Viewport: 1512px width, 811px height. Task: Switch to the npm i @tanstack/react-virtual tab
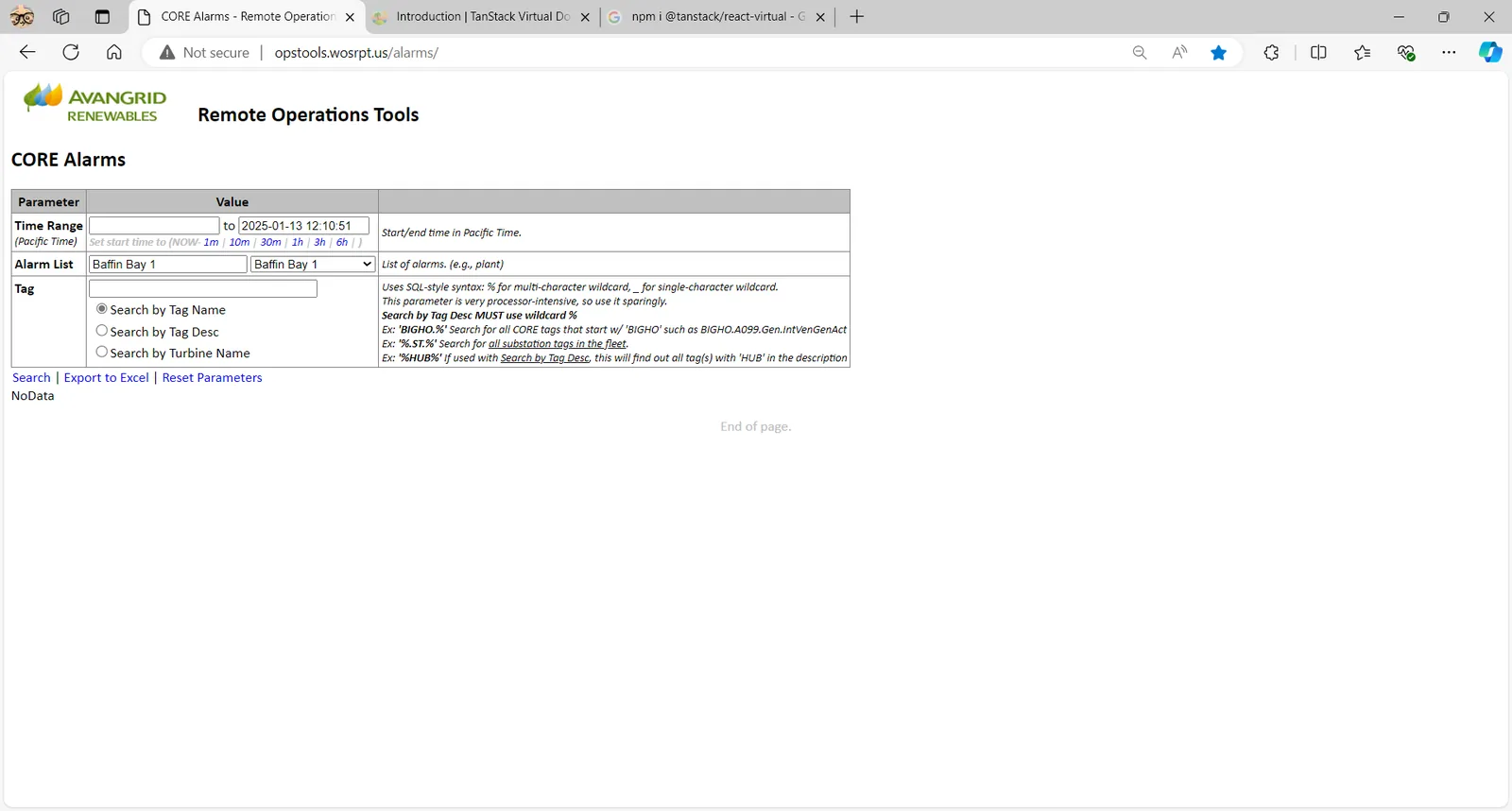pyautogui.click(x=717, y=17)
